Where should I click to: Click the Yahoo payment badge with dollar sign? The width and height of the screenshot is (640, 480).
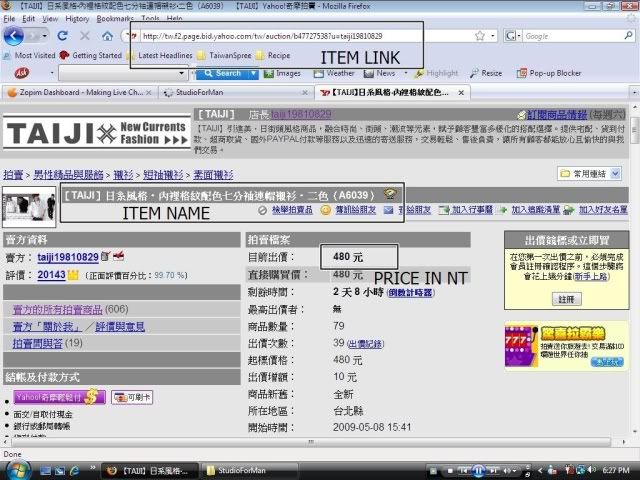[x=60, y=397]
